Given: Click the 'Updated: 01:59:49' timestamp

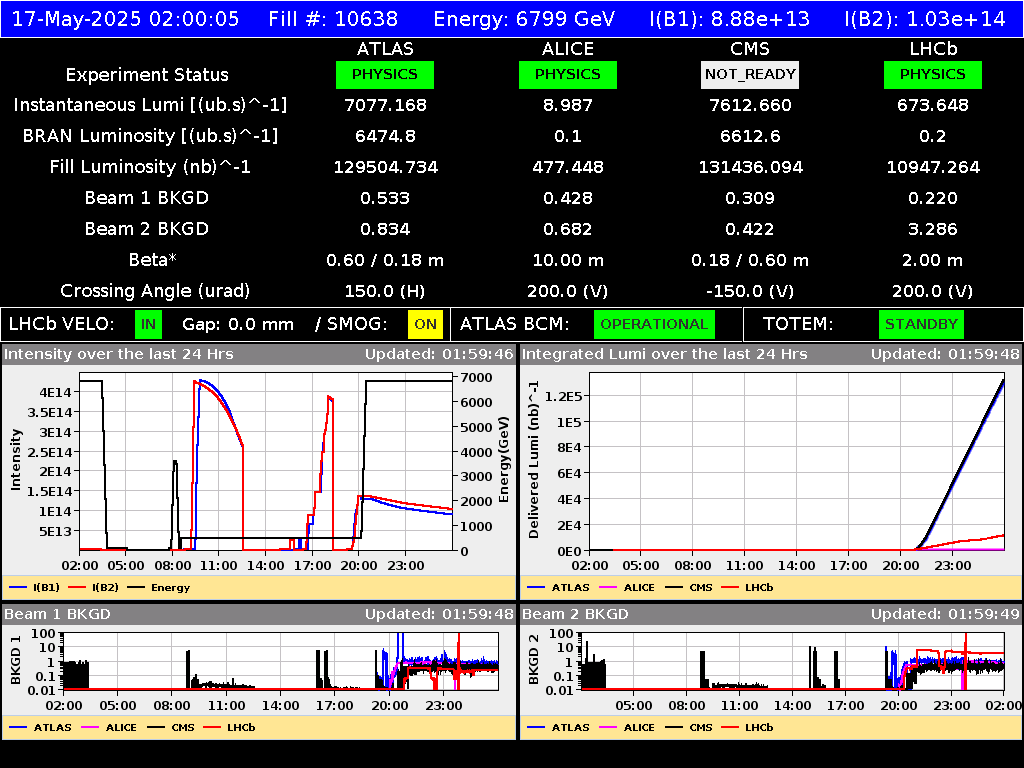Looking at the screenshot, I should click(945, 615).
